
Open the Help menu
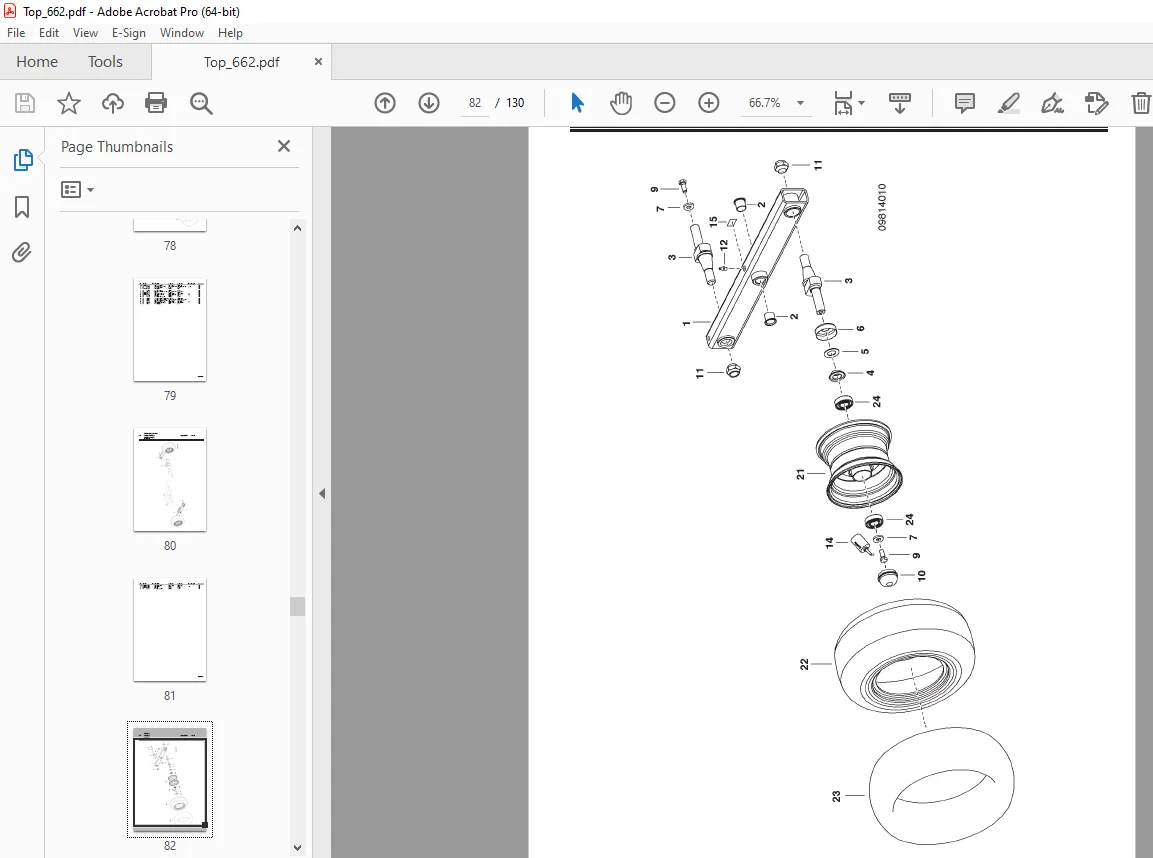(x=230, y=33)
